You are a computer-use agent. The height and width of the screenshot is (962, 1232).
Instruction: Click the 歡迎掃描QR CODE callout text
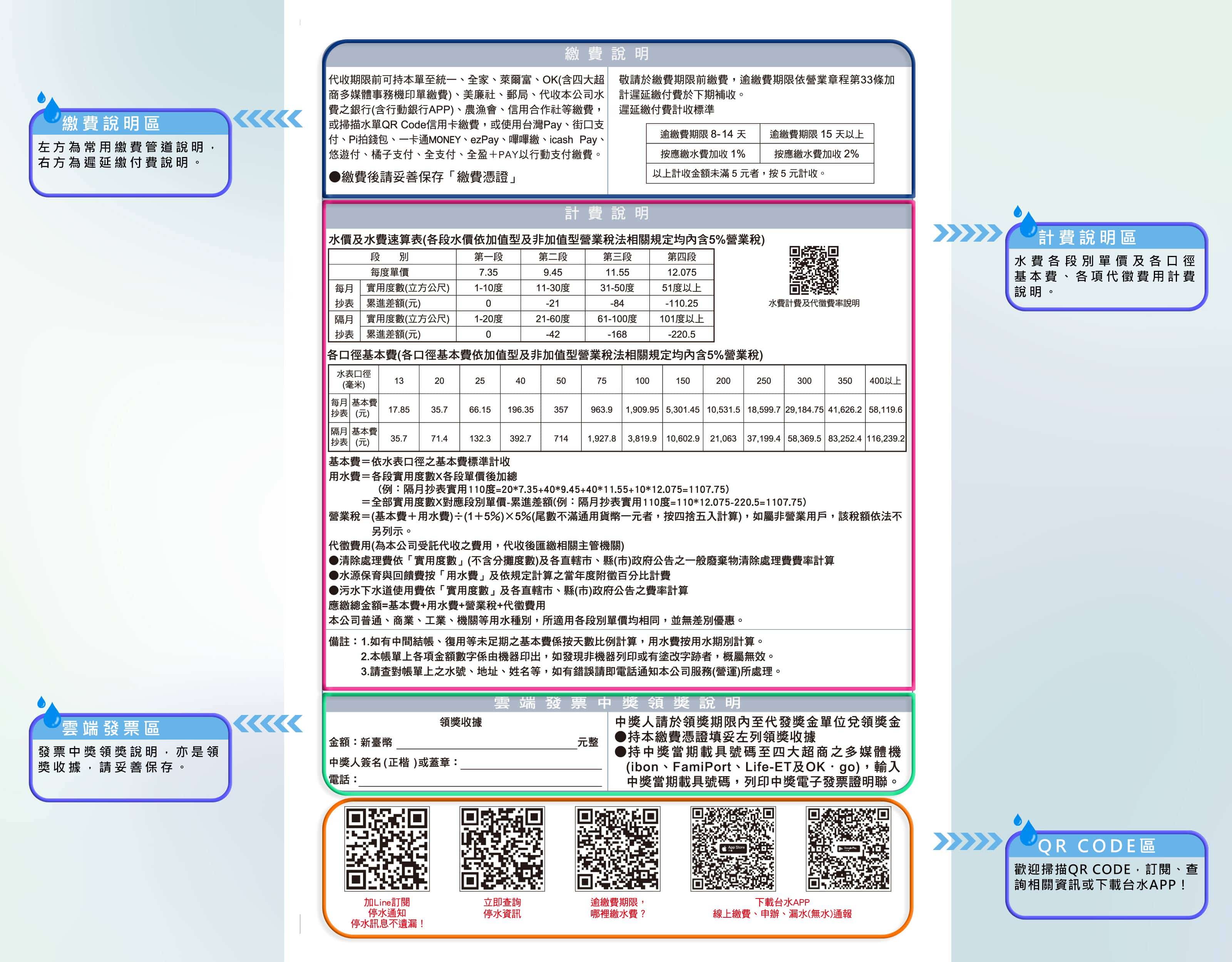(1106, 877)
